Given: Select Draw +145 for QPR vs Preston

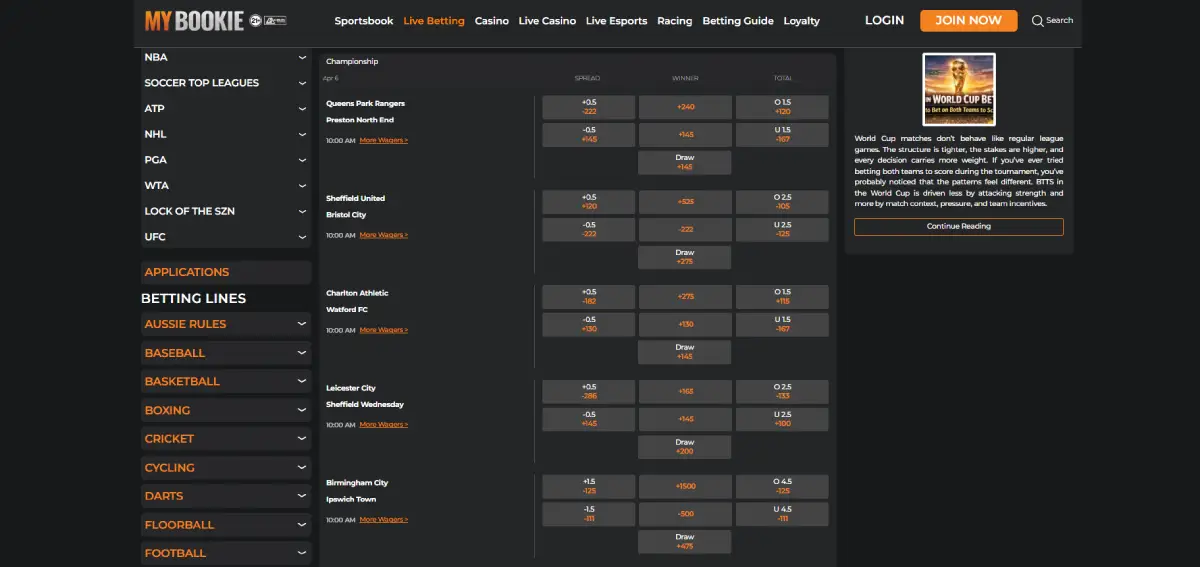Looking at the screenshot, I should pos(685,163).
